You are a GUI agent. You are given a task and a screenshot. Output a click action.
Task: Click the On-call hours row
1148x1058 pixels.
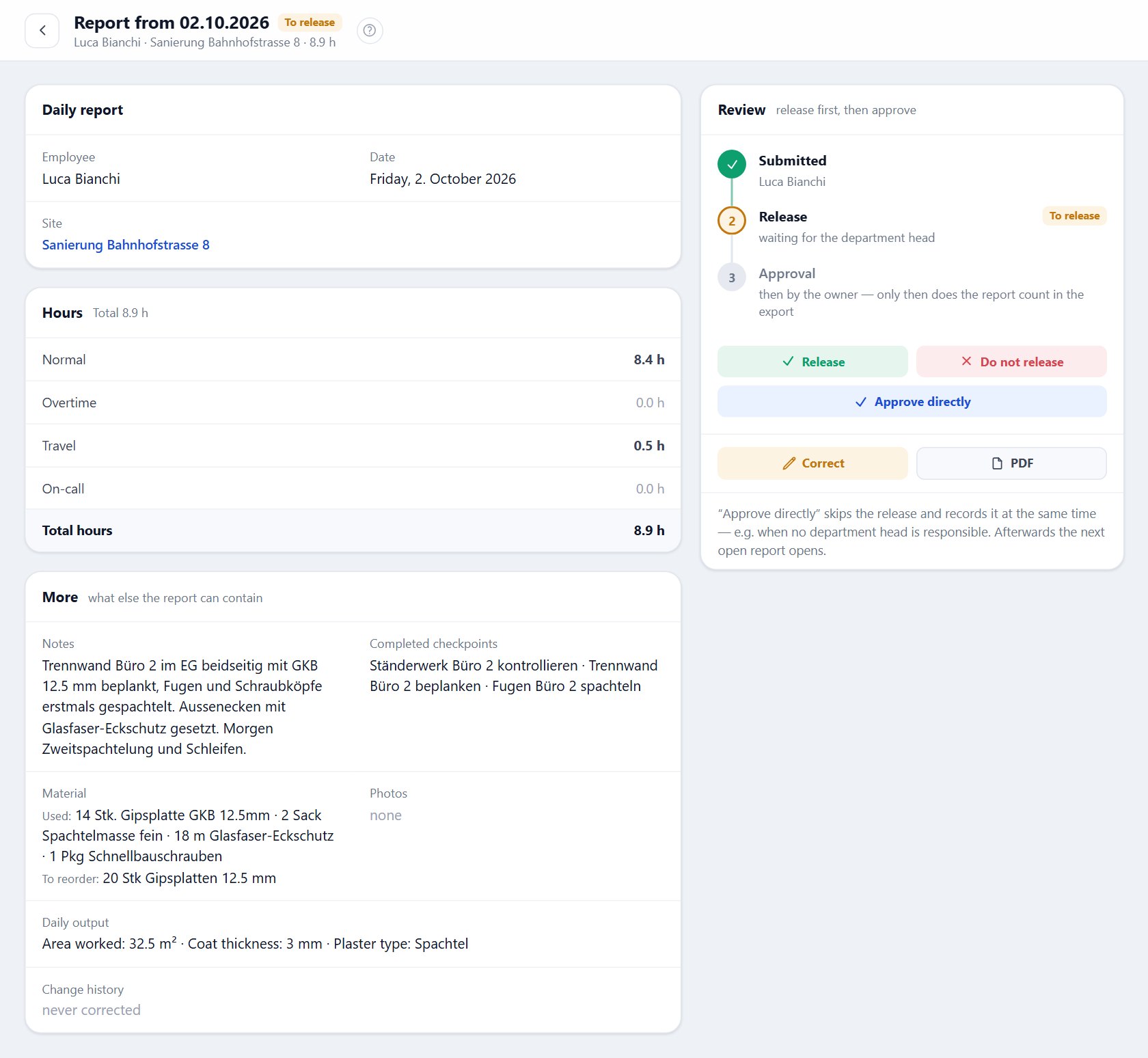[353, 489]
